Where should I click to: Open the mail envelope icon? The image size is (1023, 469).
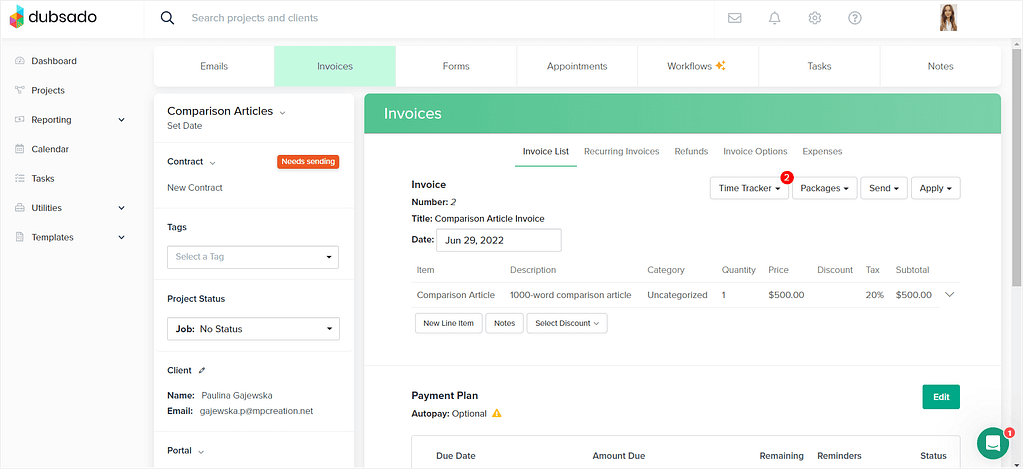[735, 18]
